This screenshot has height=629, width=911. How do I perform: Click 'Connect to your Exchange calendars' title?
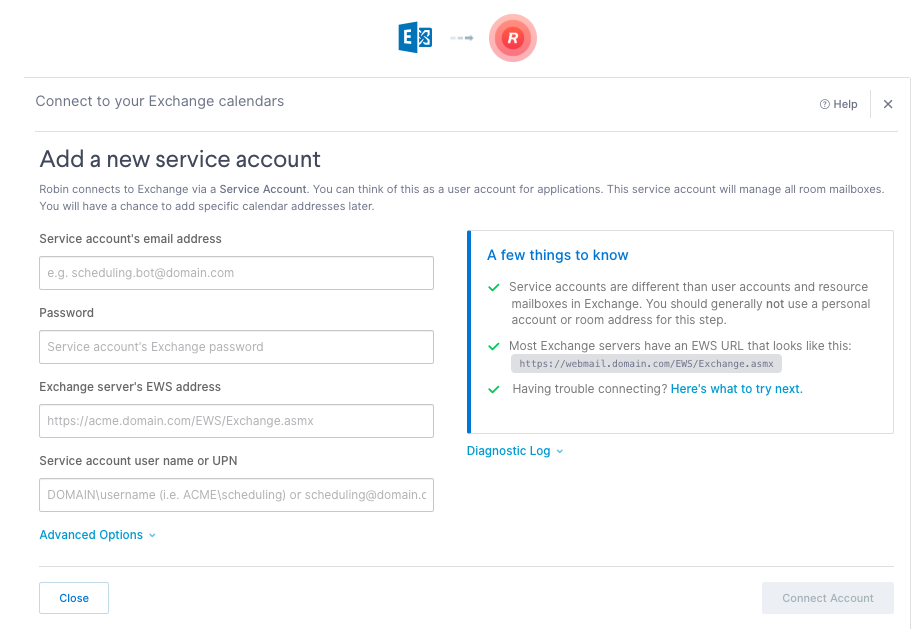pos(160,101)
